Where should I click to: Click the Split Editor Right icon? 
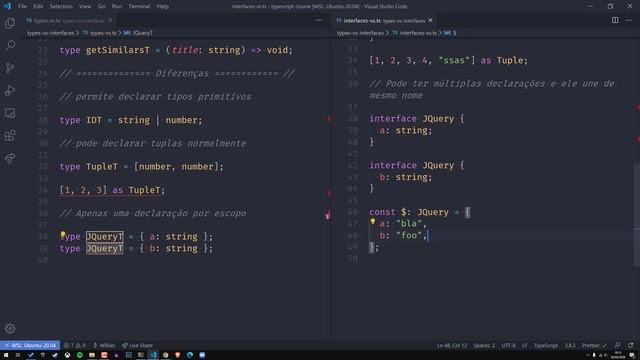(x=615, y=20)
